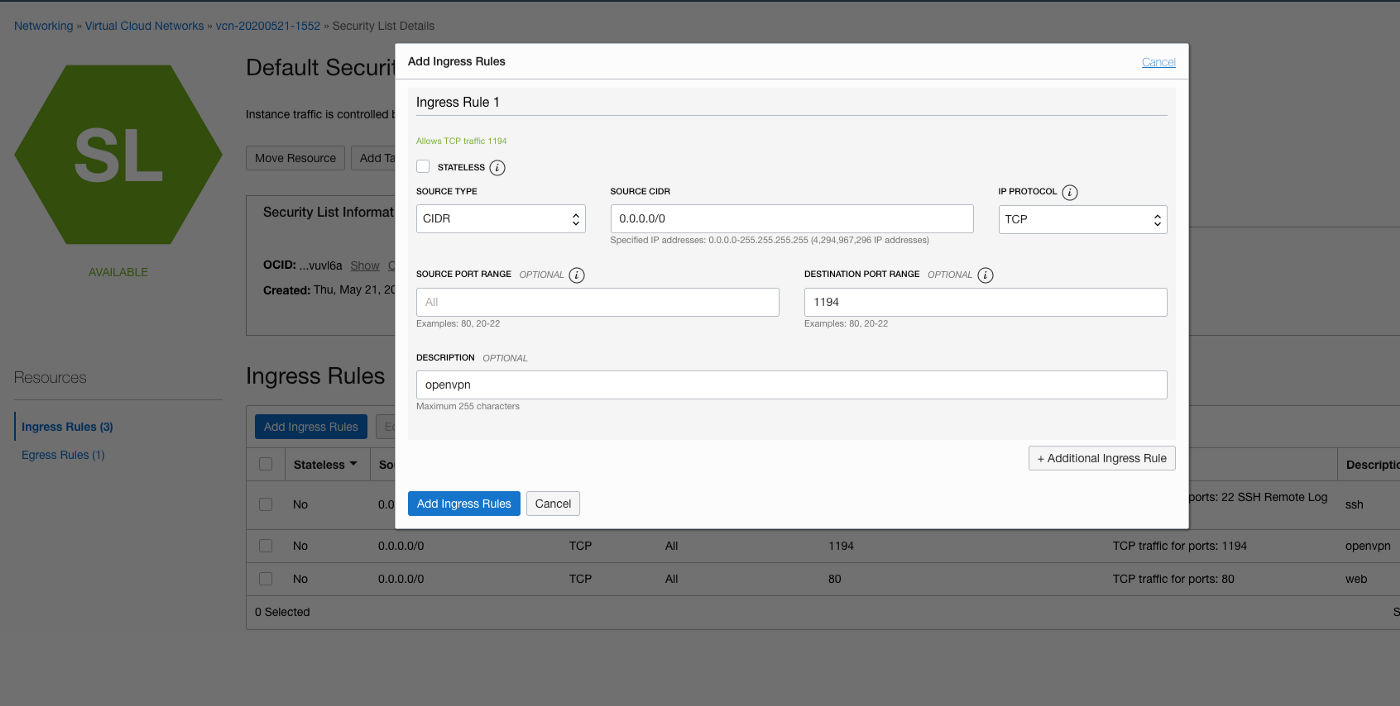Click 'Allows TCP traffic 1194' green text
1400x706 pixels.
coord(461,141)
